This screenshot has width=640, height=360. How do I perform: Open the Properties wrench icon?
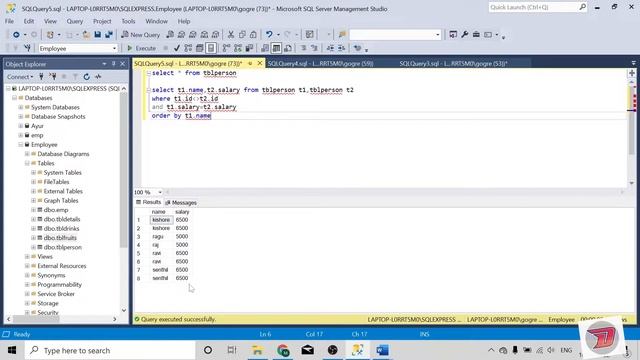coord(464,35)
